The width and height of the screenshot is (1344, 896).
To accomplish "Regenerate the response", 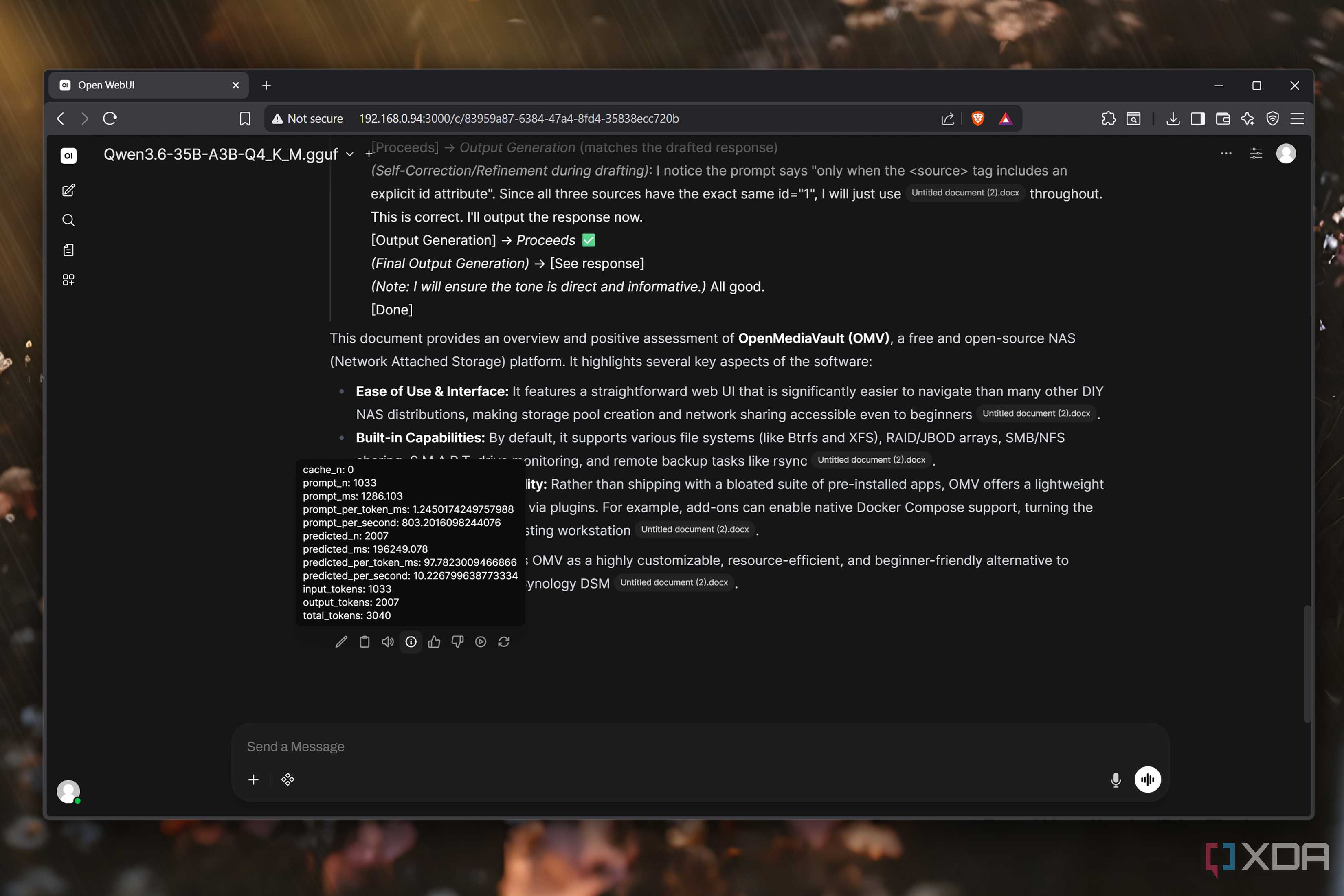I will tap(504, 642).
